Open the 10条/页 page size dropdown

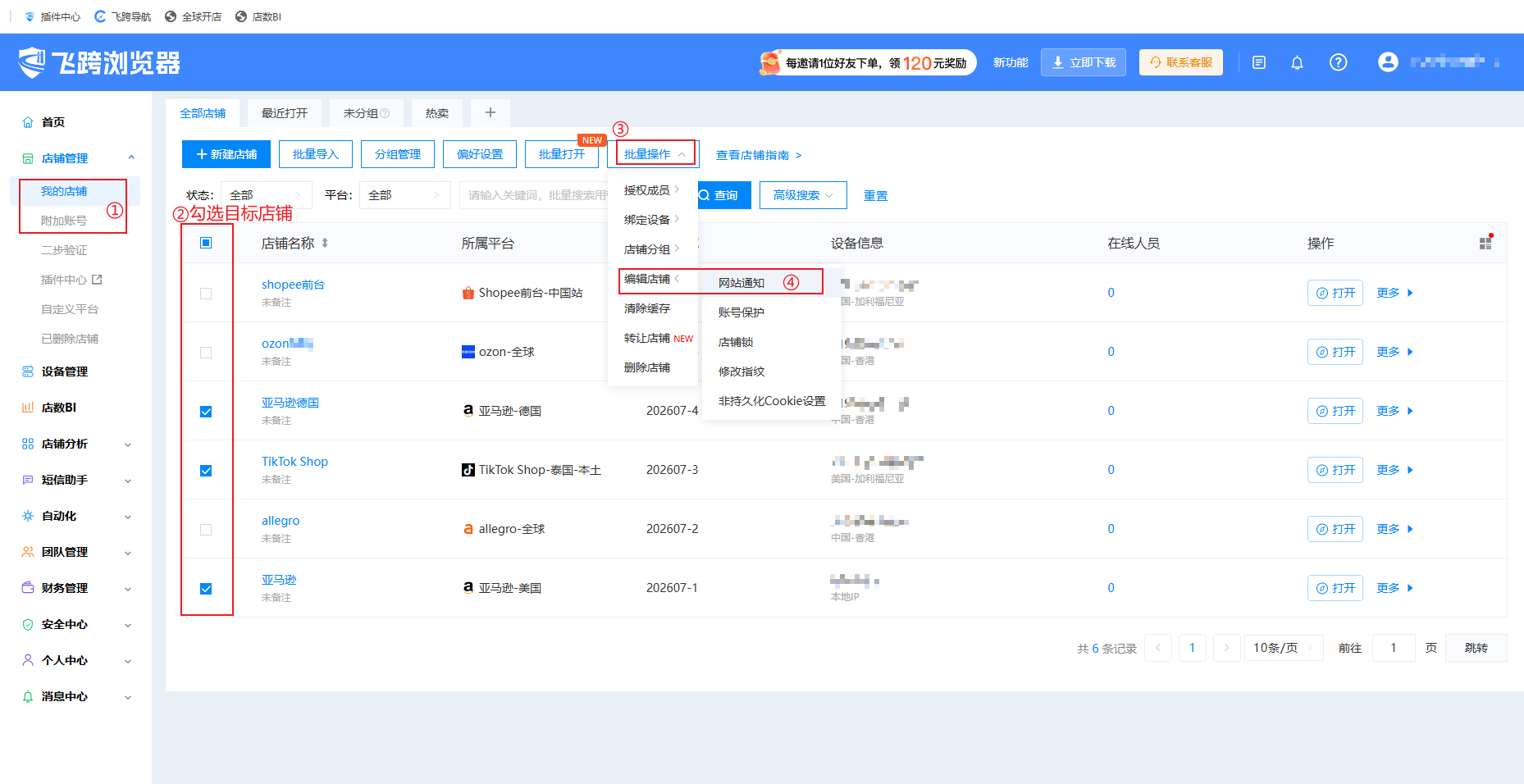pos(1284,648)
